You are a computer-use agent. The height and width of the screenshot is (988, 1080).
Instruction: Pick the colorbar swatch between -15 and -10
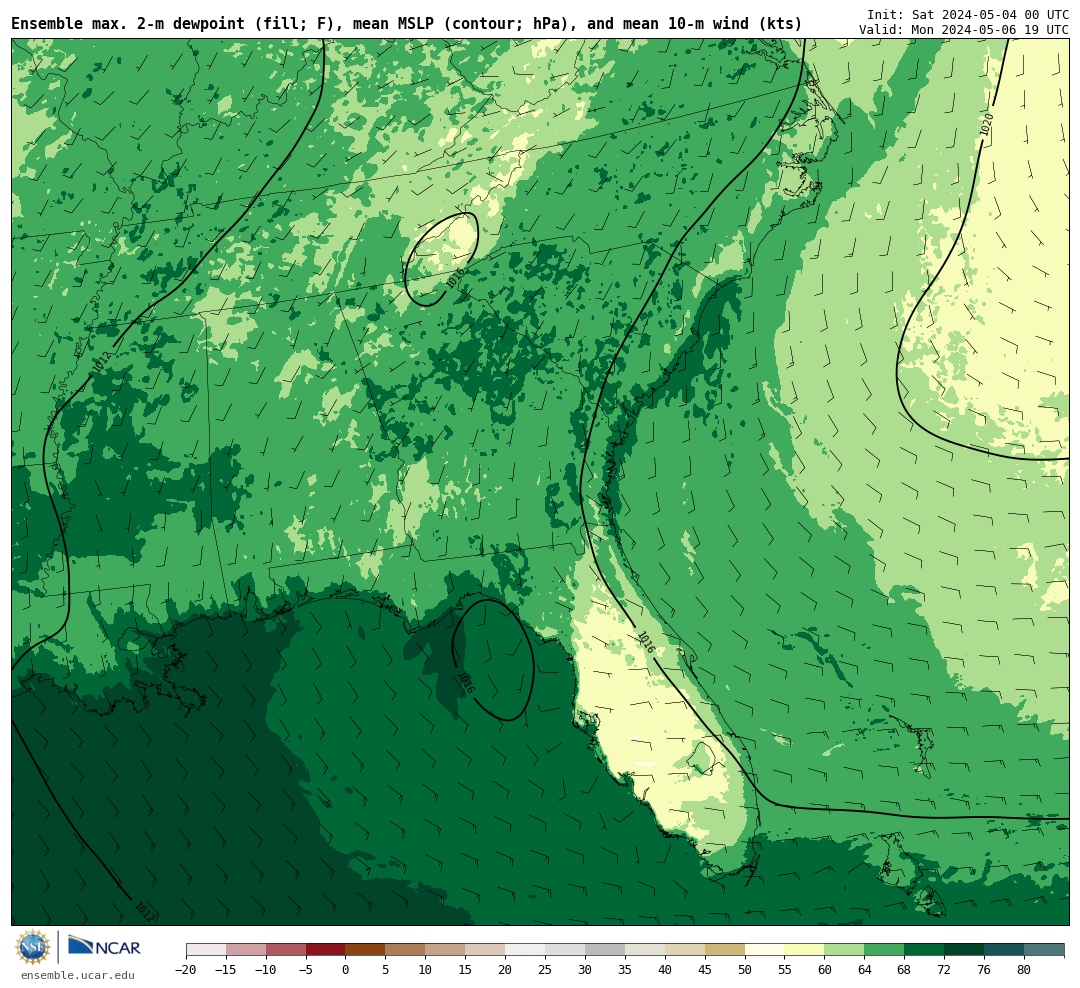tap(246, 950)
